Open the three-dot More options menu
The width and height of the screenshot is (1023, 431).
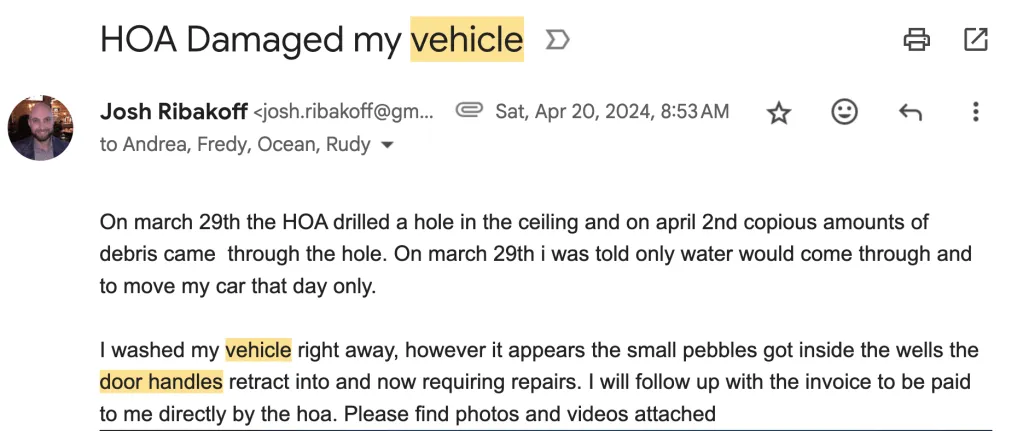(975, 112)
